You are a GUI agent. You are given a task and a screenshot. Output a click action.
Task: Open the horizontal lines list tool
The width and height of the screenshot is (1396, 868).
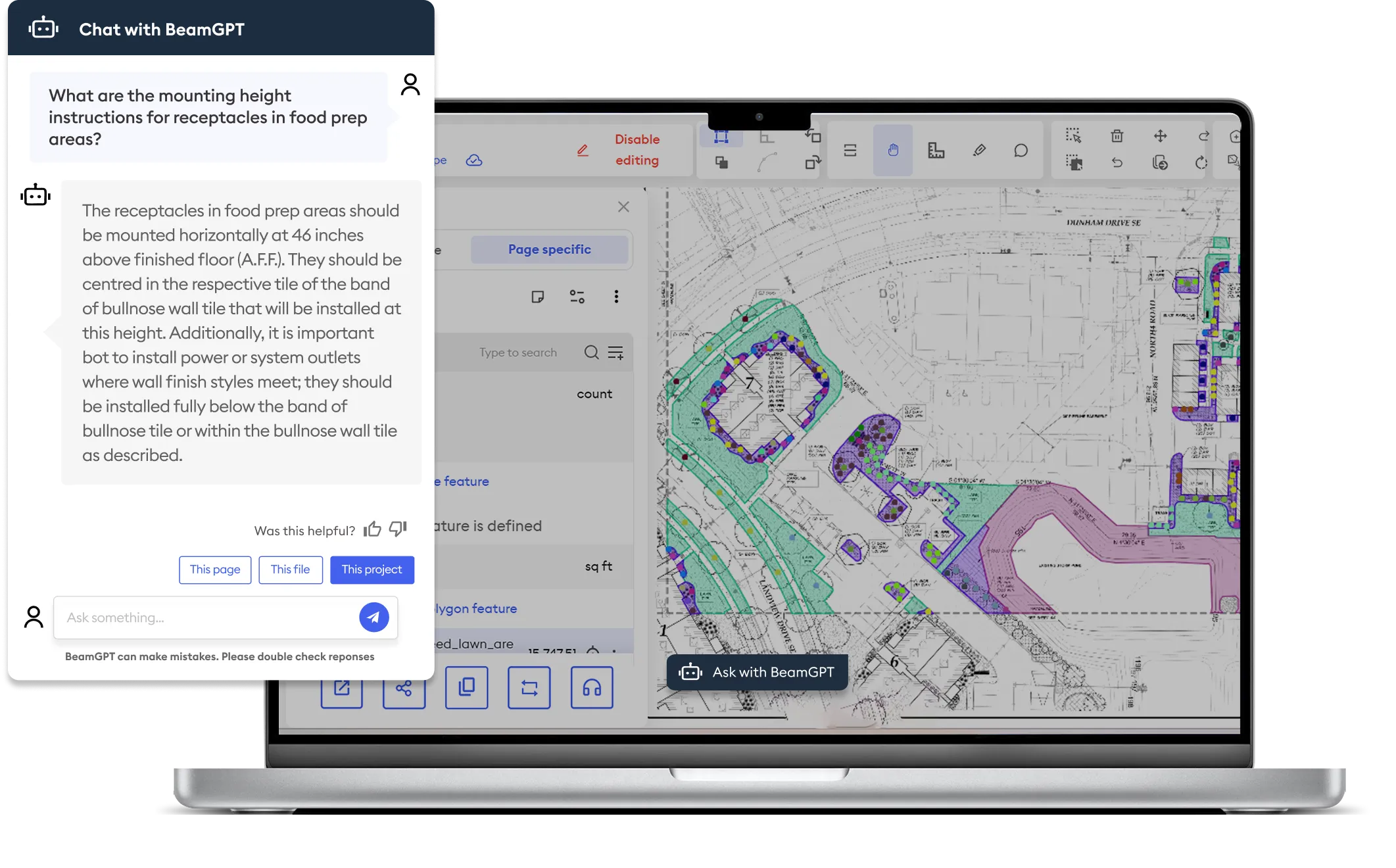pyautogui.click(x=850, y=151)
